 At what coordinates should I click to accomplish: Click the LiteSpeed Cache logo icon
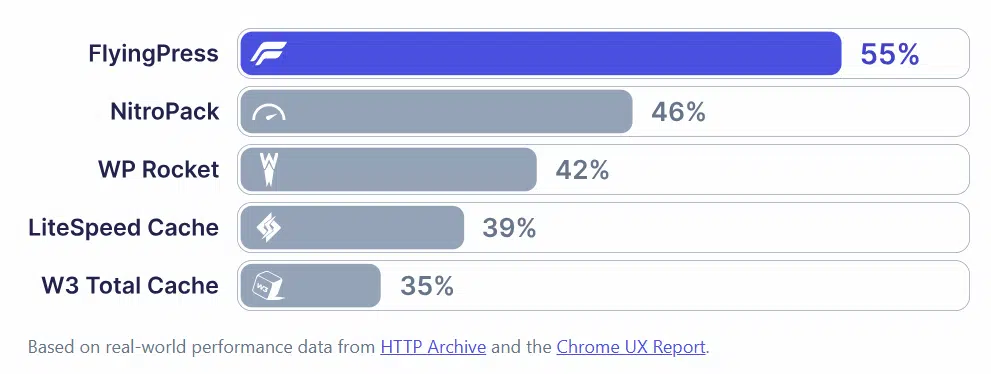tap(269, 227)
